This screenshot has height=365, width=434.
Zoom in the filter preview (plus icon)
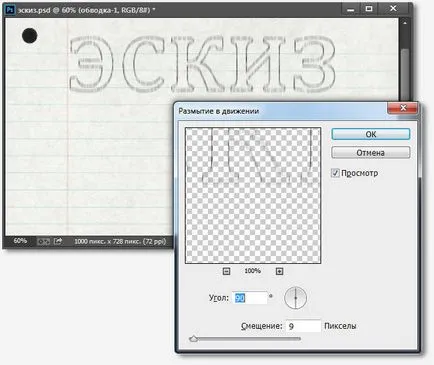279,271
